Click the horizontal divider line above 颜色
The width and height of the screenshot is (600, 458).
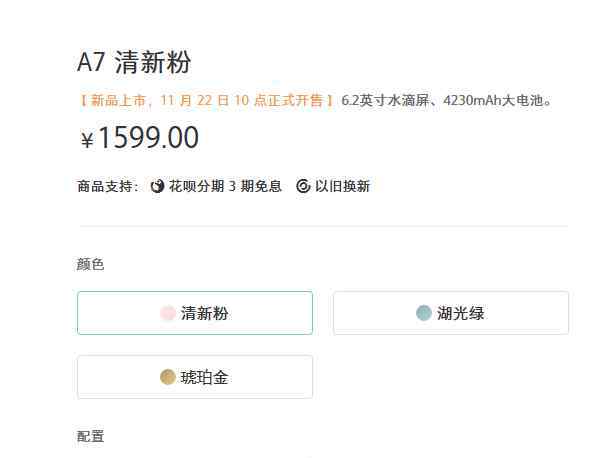click(x=324, y=226)
